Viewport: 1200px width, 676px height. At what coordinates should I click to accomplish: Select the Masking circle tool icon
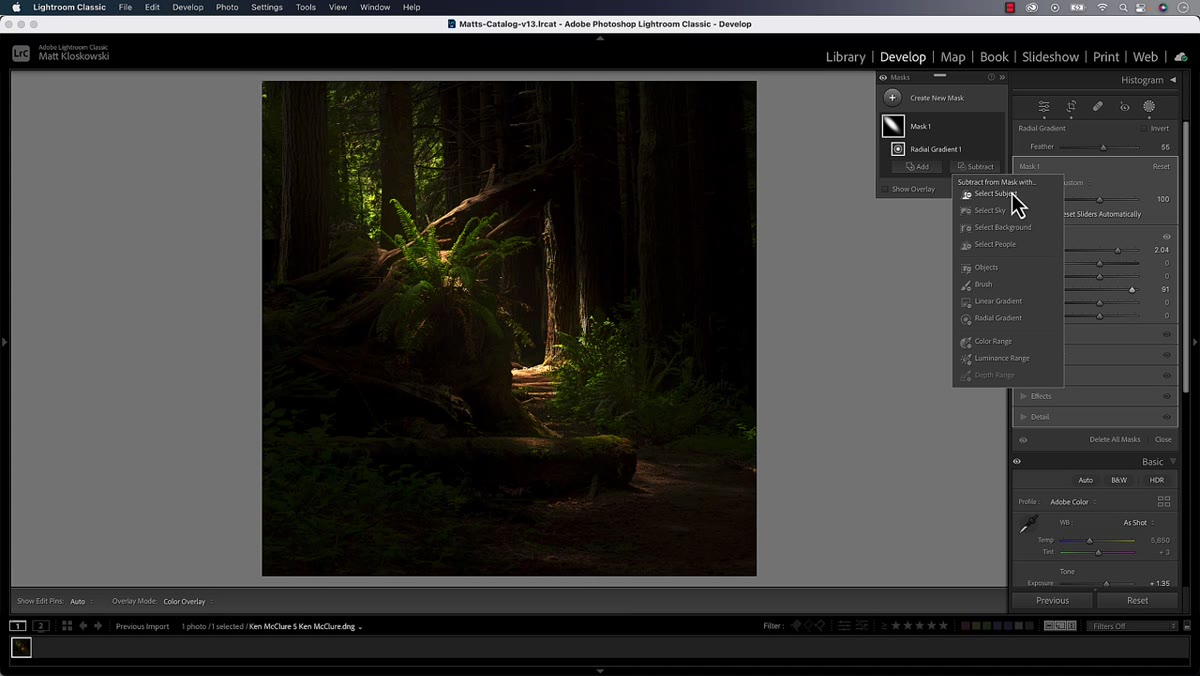1149,106
